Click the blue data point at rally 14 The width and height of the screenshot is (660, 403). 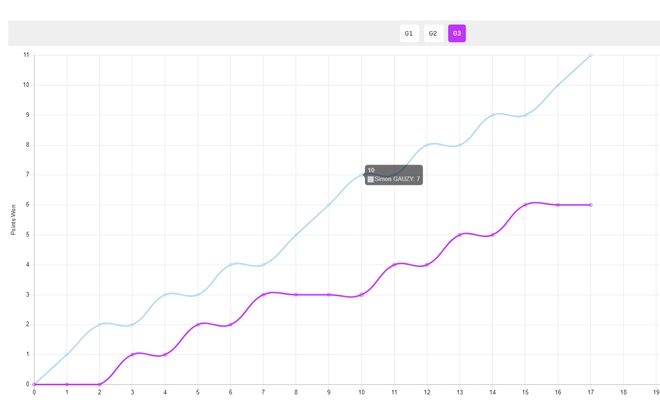point(492,115)
